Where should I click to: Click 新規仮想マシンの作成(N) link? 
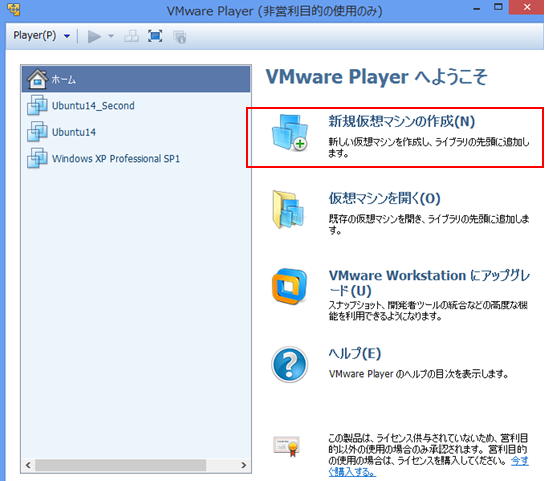(x=402, y=121)
